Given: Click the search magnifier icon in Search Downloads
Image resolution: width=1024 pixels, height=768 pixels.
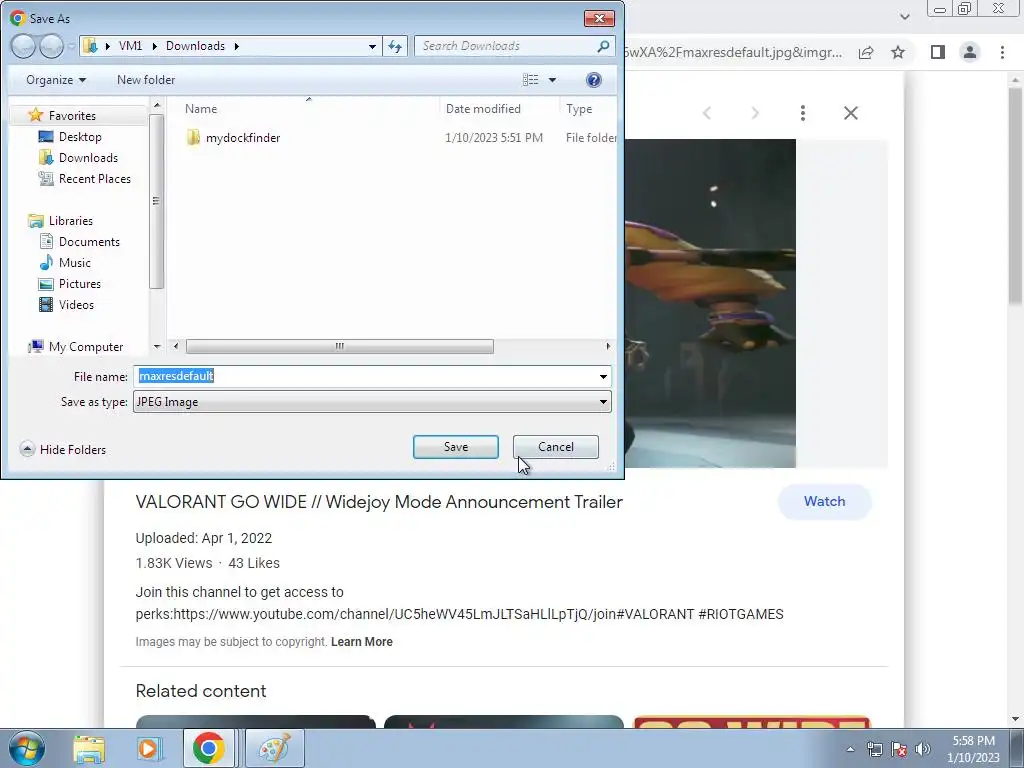Looking at the screenshot, I should pyautogui.click(x=603, y=46).
